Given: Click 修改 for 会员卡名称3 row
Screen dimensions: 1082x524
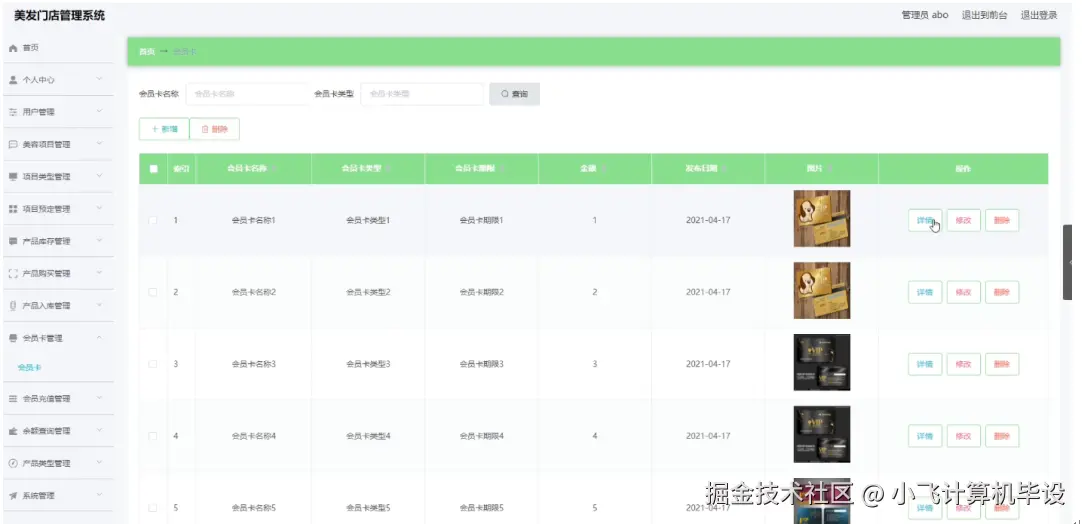Looking at the screenshot, I should tap(963, 364).
